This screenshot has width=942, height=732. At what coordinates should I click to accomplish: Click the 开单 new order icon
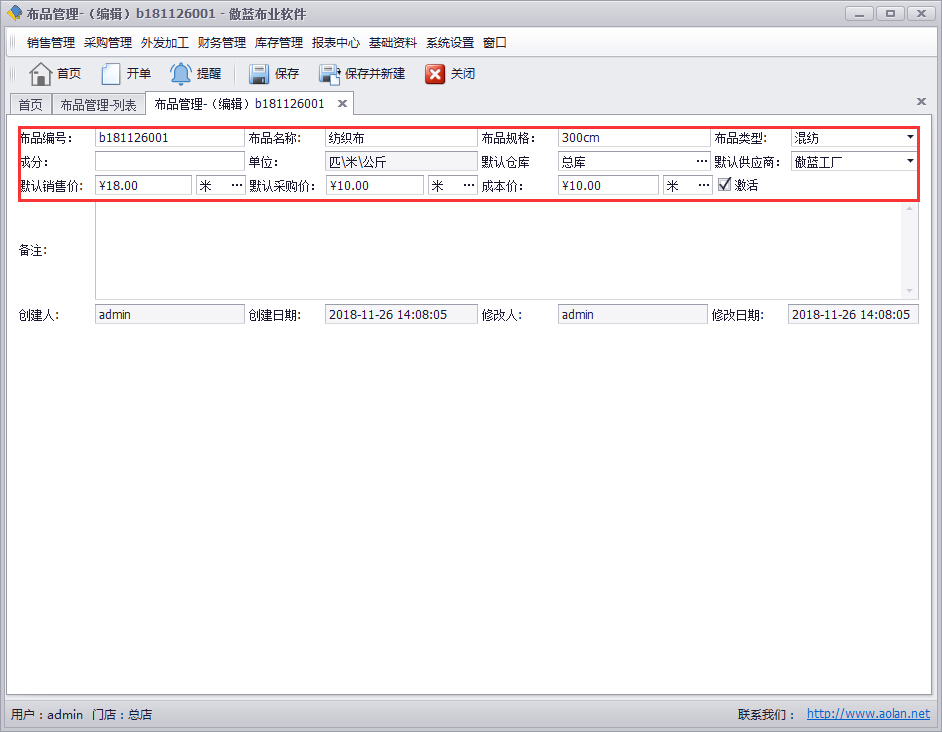tap(111, 74)
